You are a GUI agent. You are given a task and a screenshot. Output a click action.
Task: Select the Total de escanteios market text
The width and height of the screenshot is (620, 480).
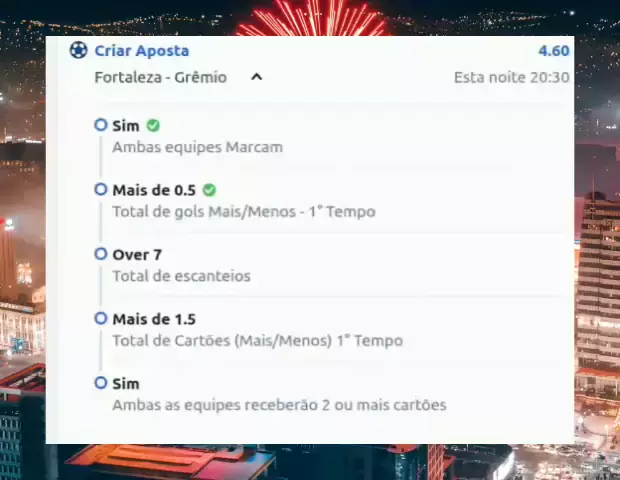(x=181, y=276)
